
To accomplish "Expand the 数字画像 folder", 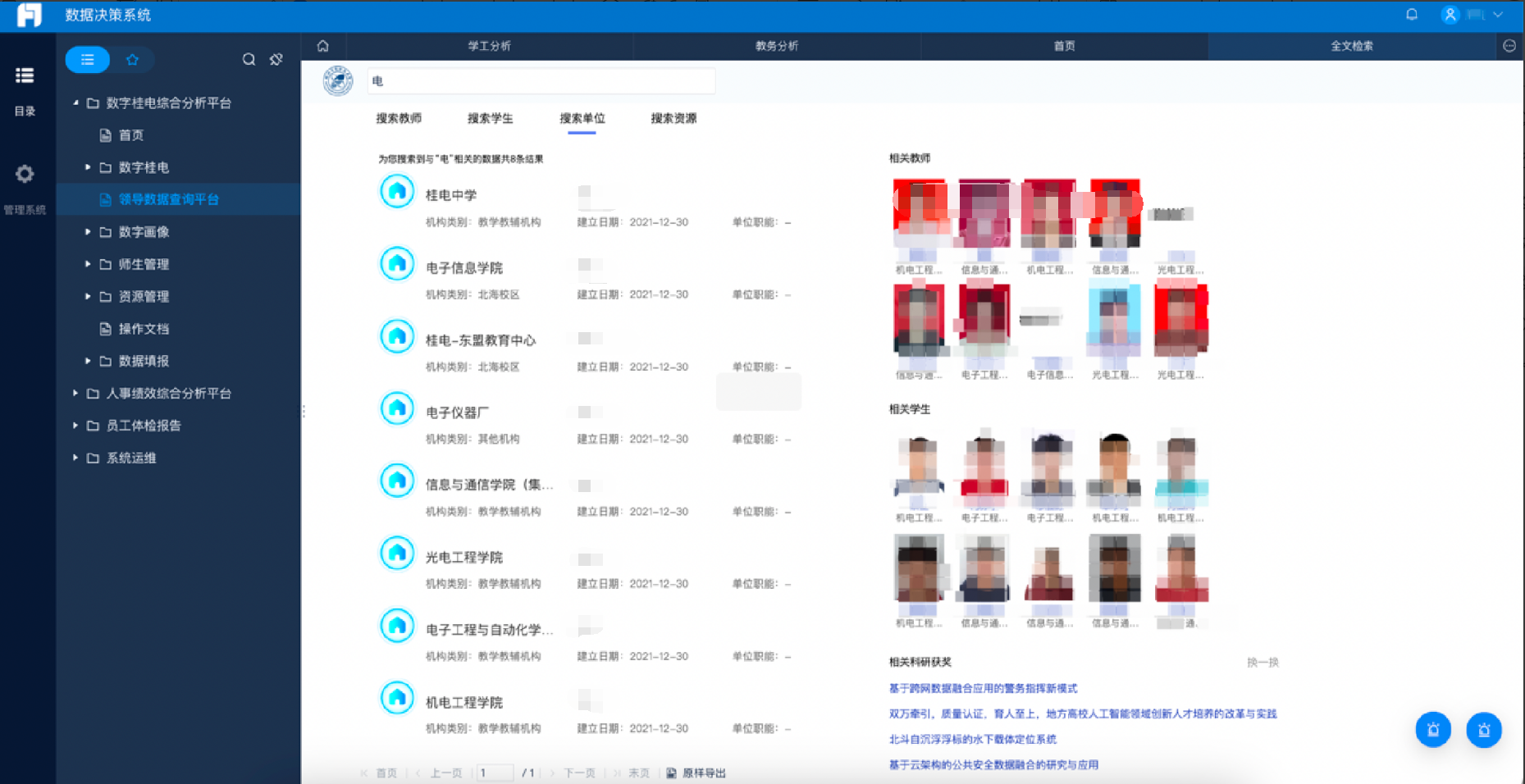I will pos(88,232).
